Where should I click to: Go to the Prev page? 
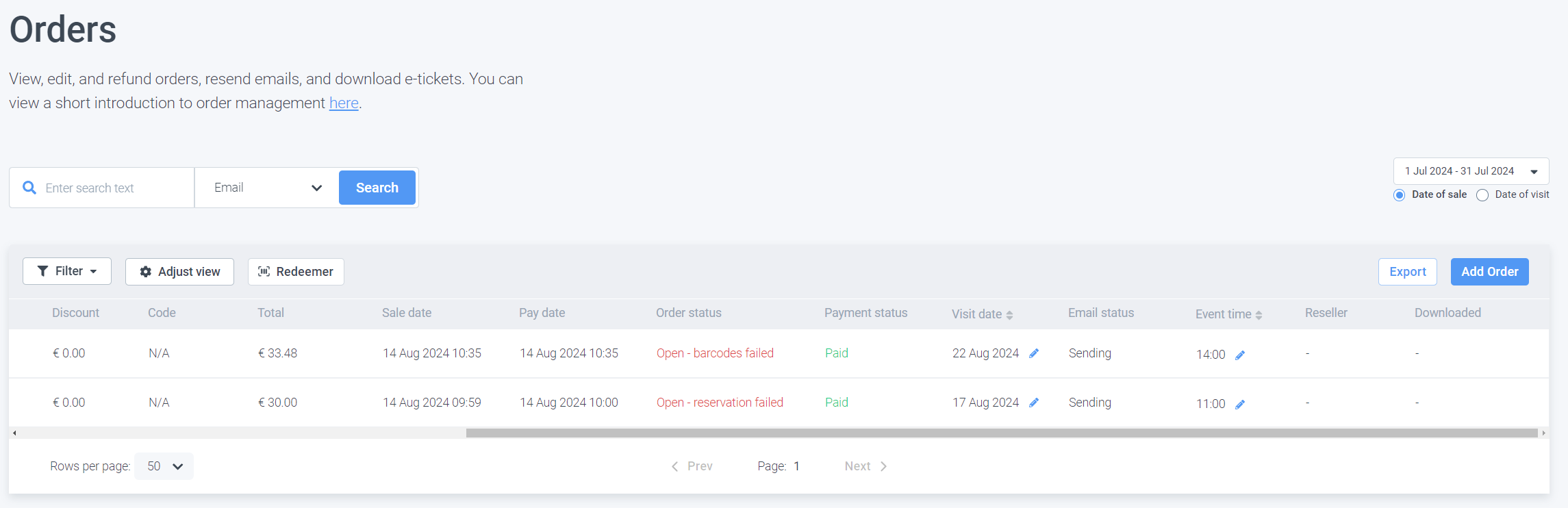692,466
